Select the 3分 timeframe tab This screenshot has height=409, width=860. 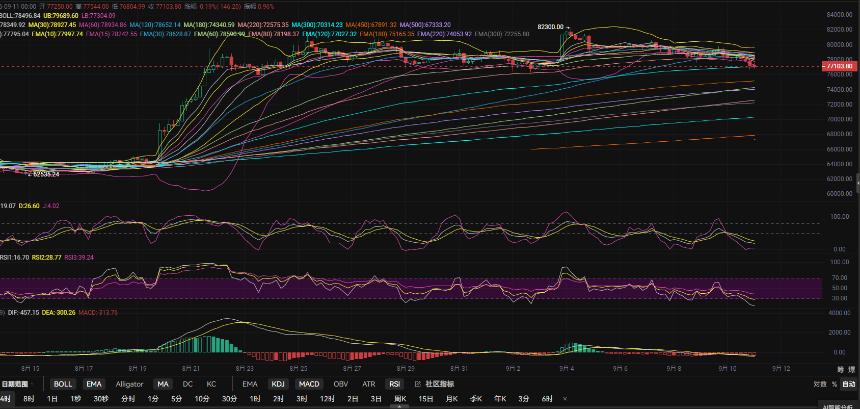(x=524, y=399)
